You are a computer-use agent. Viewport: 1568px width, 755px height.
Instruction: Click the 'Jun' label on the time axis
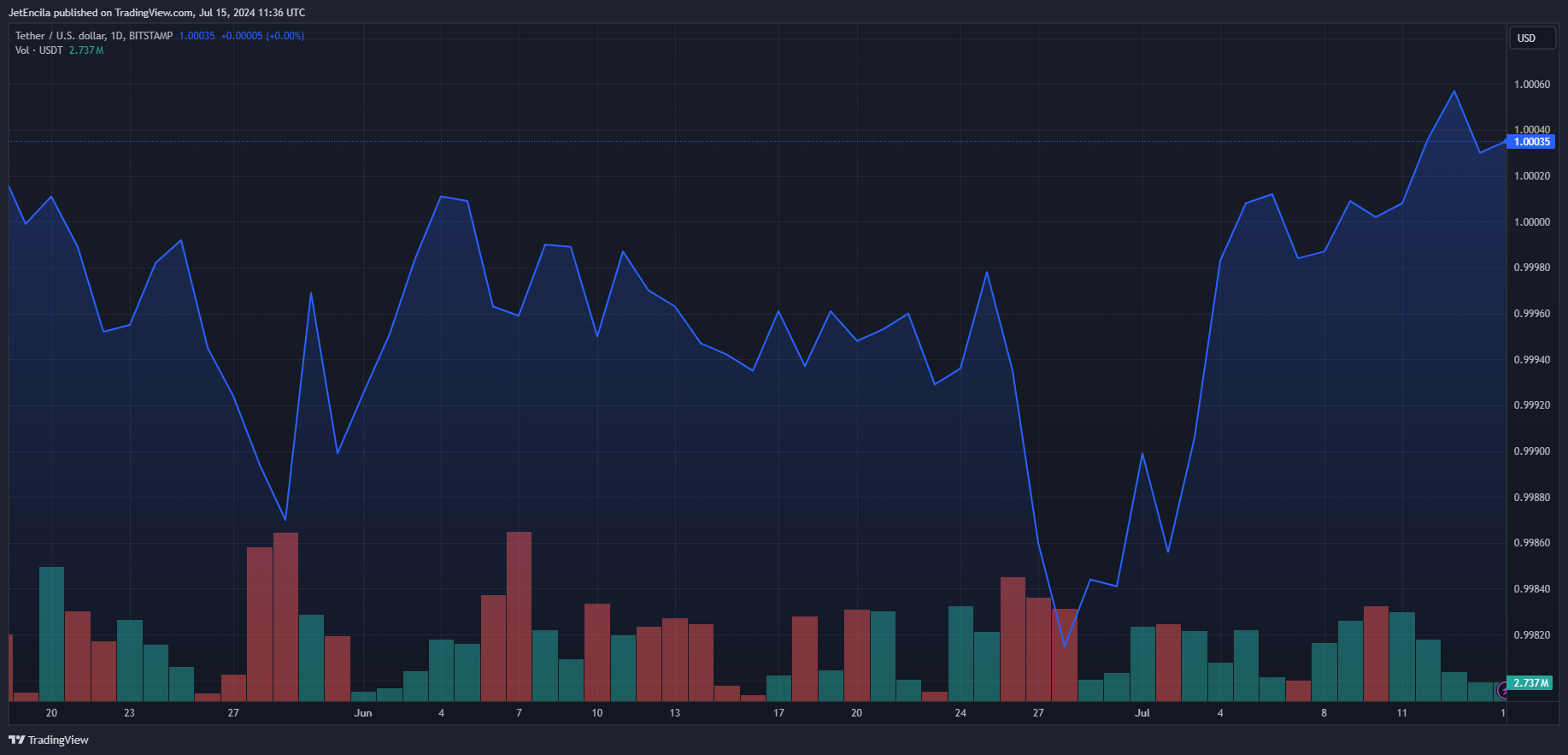coord(363,713)
